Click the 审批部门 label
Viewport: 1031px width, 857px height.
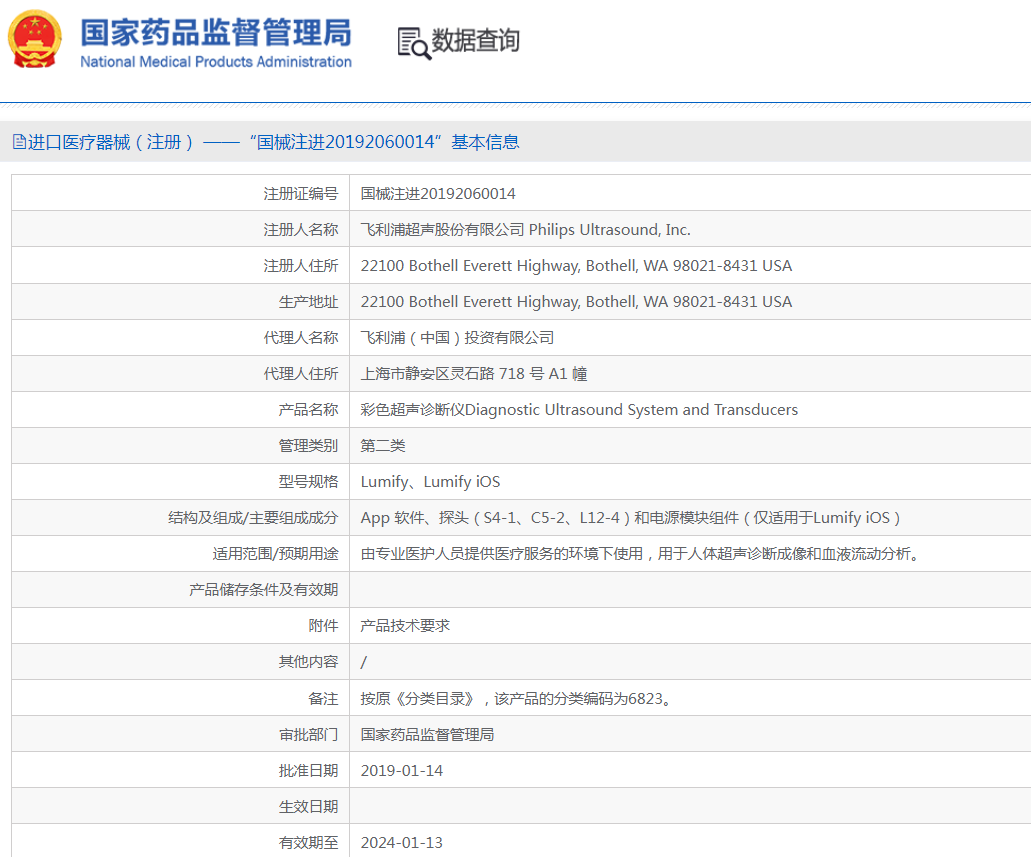(x=308, y=735)
